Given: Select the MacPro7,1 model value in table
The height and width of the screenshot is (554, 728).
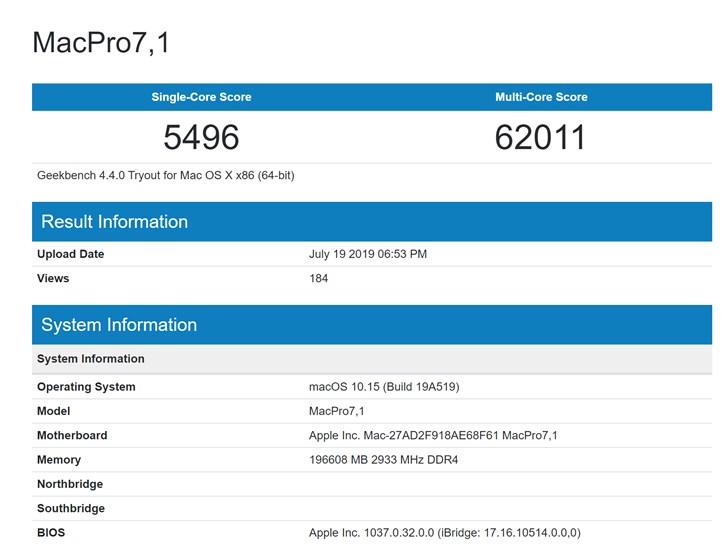Looking at the screenshot, I should (337, 411).
